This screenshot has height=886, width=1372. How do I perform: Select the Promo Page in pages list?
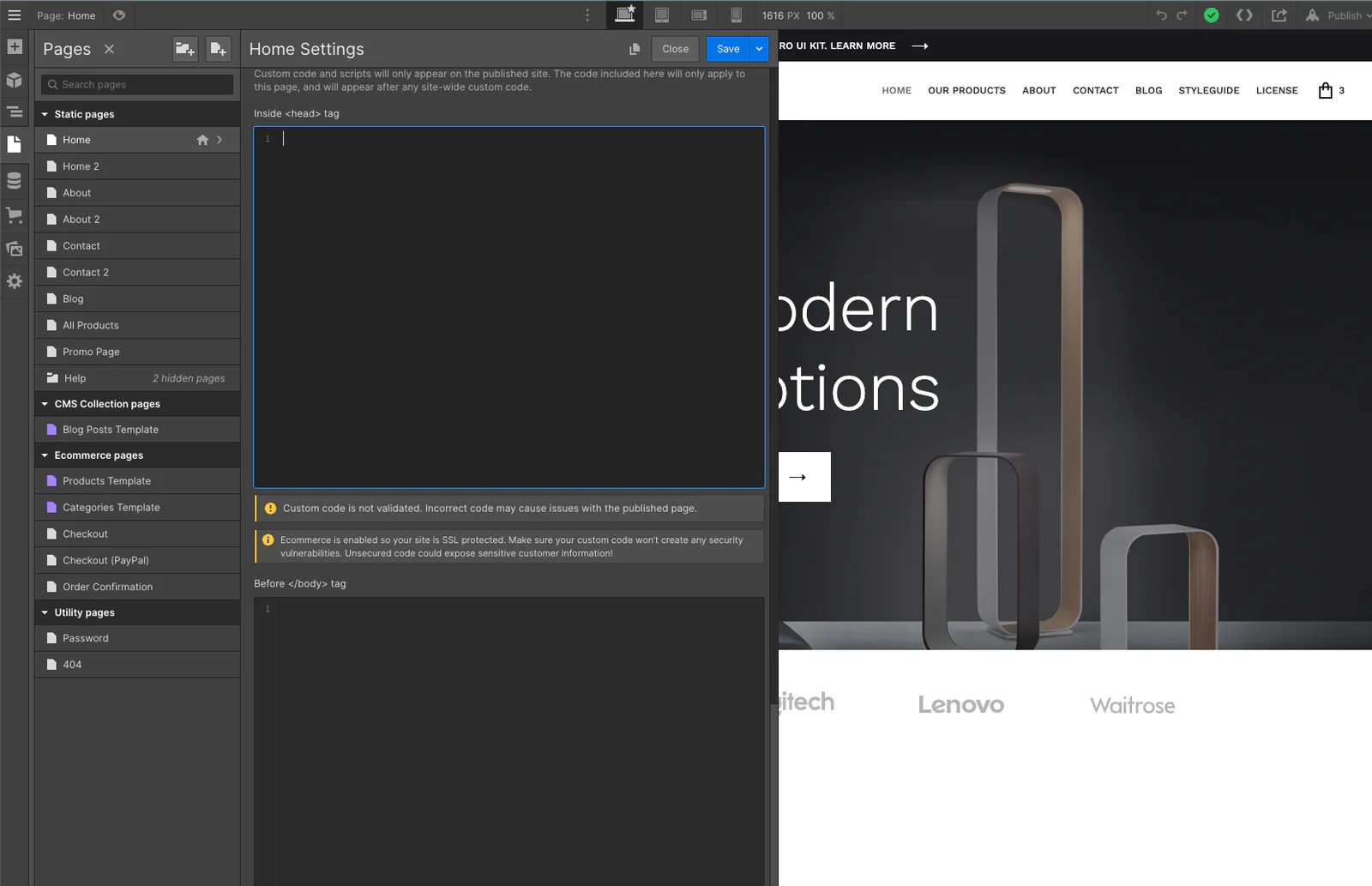pos(91,352)
